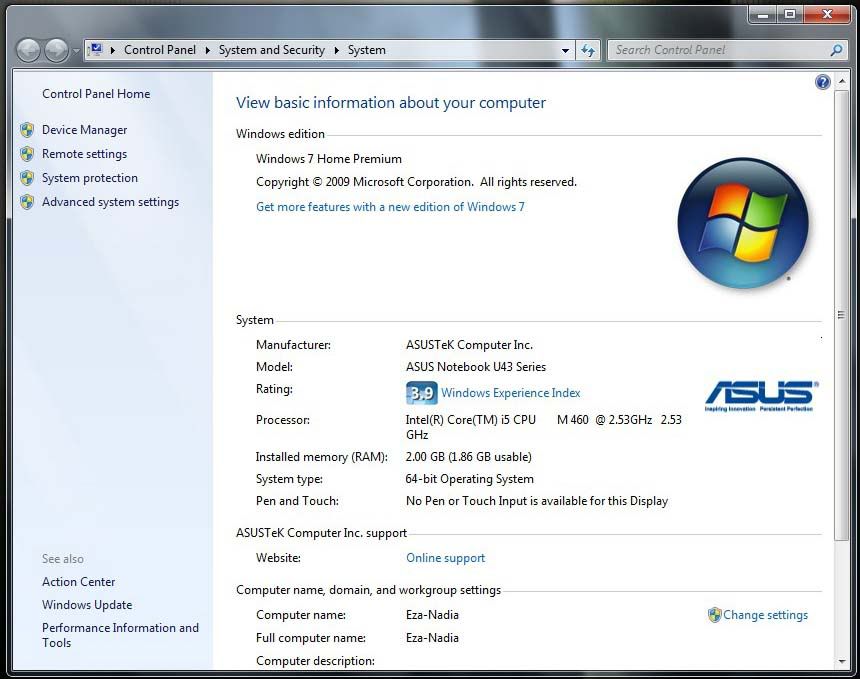Open address bar history dropdown
860x679 pixels.
tap(565, 50)
